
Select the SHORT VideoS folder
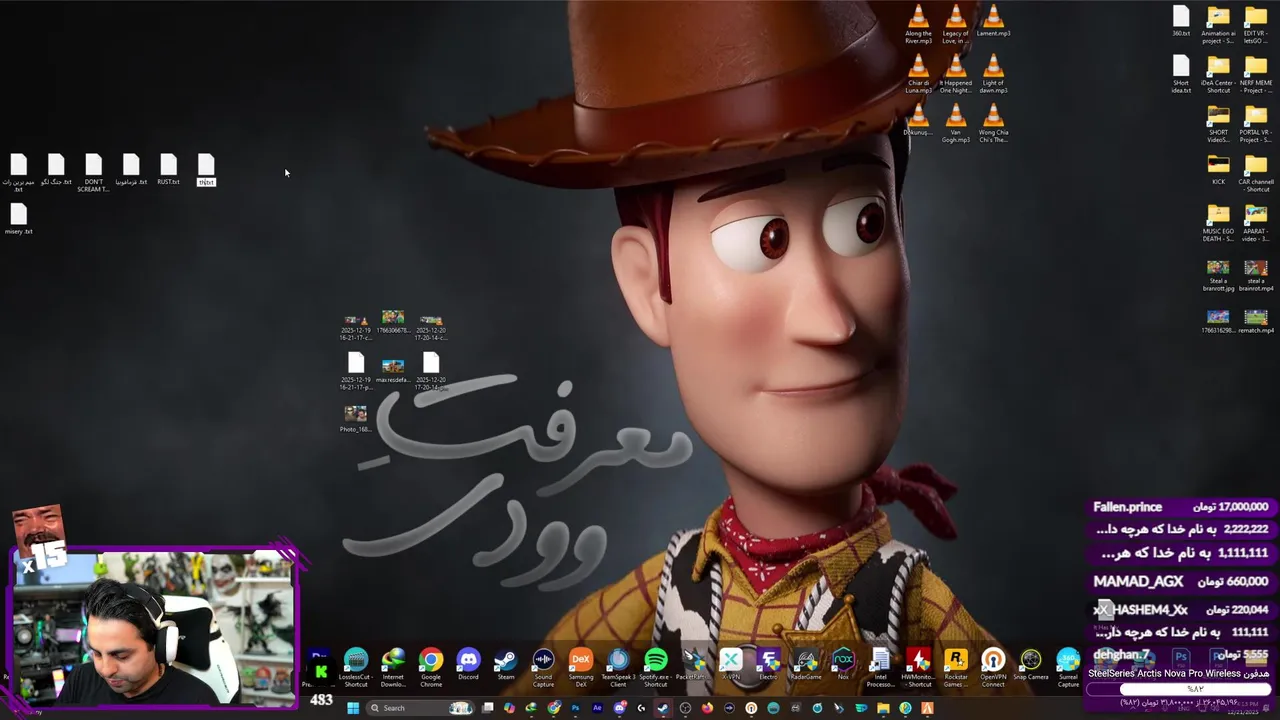[x=1218, y=124]
